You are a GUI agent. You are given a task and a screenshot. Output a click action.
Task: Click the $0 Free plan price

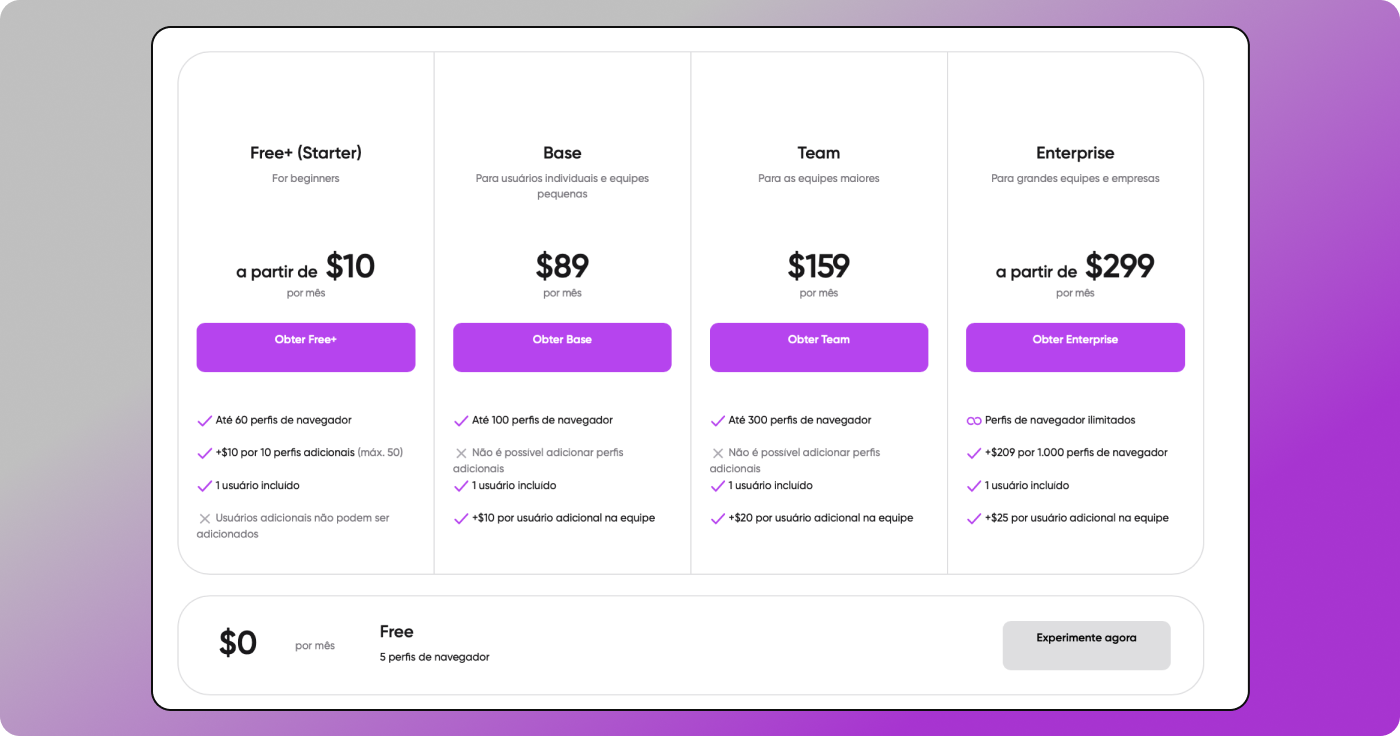238,644
